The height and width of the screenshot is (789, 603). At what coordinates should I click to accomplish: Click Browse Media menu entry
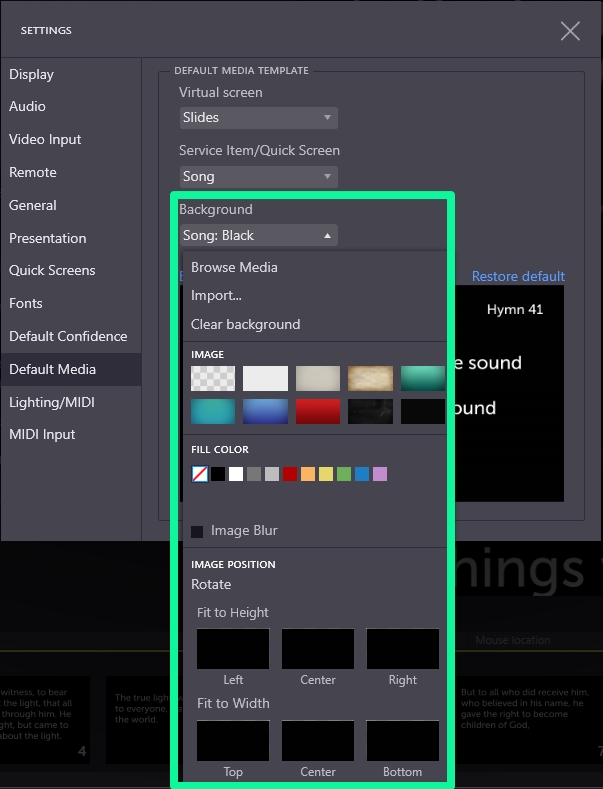[x=234, y=267]
